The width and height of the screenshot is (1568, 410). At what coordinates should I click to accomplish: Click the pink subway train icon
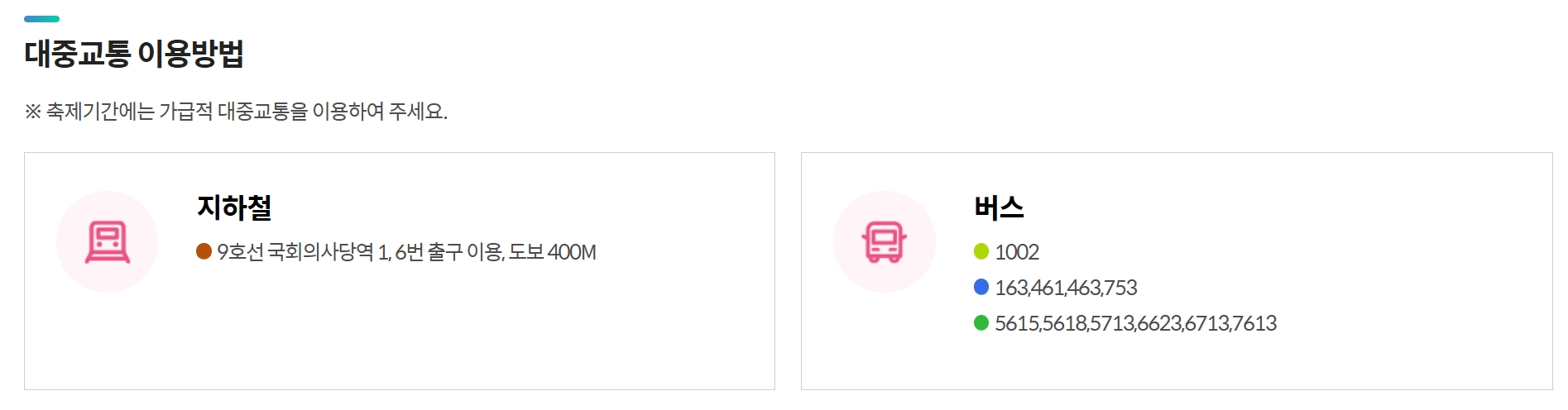[108, 242]
